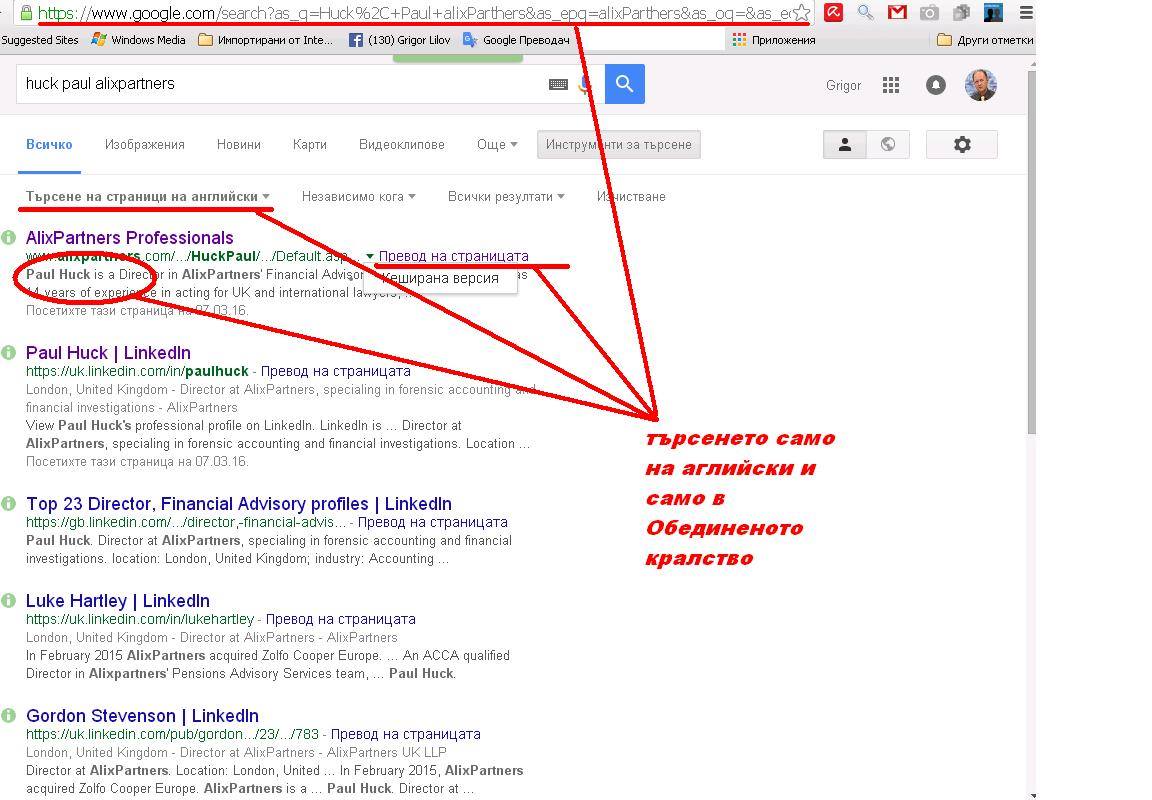Open Други отметки bookmarks folder
The height and width of the screenshot is (800, 1152).
985,40
